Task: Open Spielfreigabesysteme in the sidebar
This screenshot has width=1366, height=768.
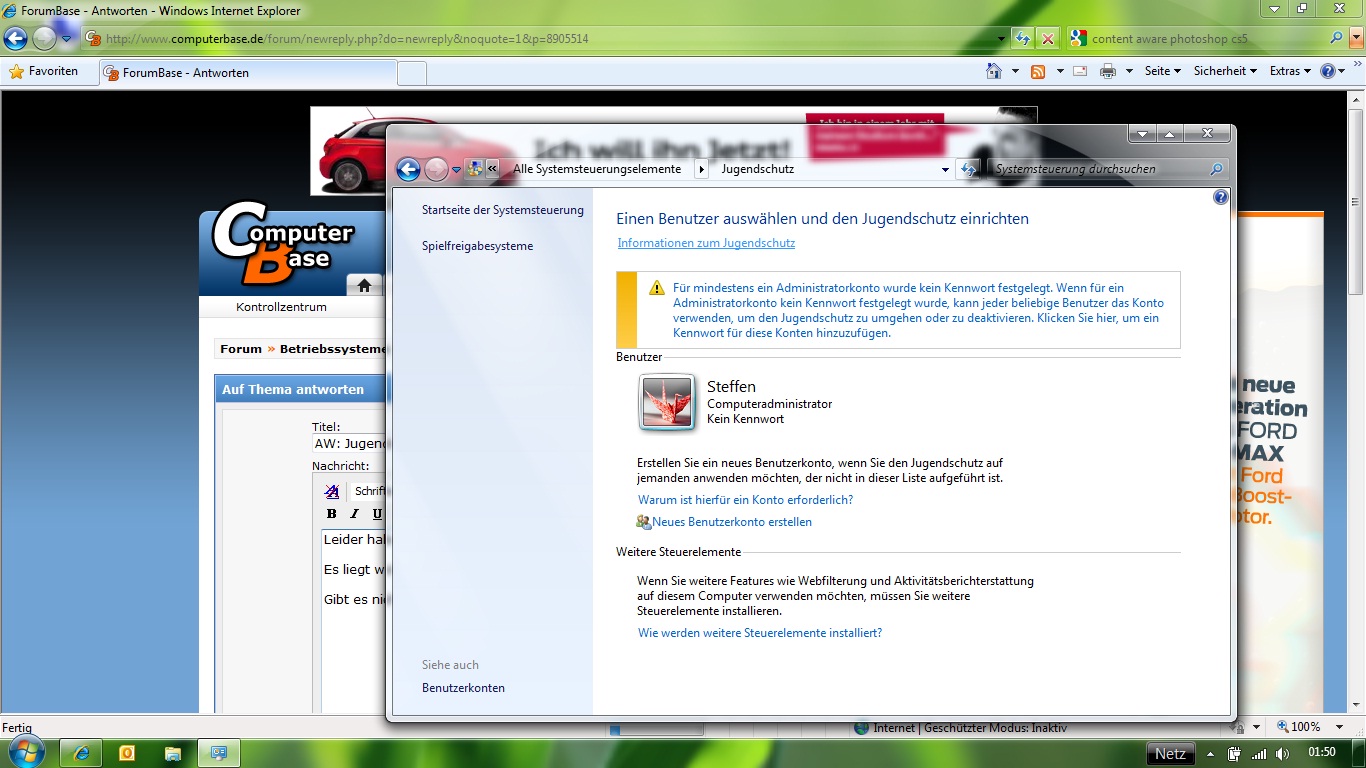Action: point(477,246)
